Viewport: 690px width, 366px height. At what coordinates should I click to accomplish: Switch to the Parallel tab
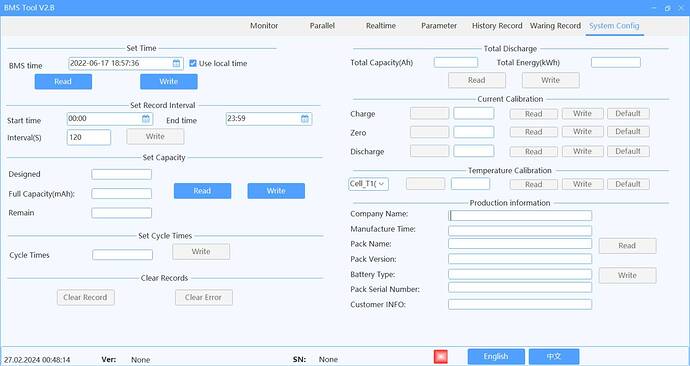322,26
